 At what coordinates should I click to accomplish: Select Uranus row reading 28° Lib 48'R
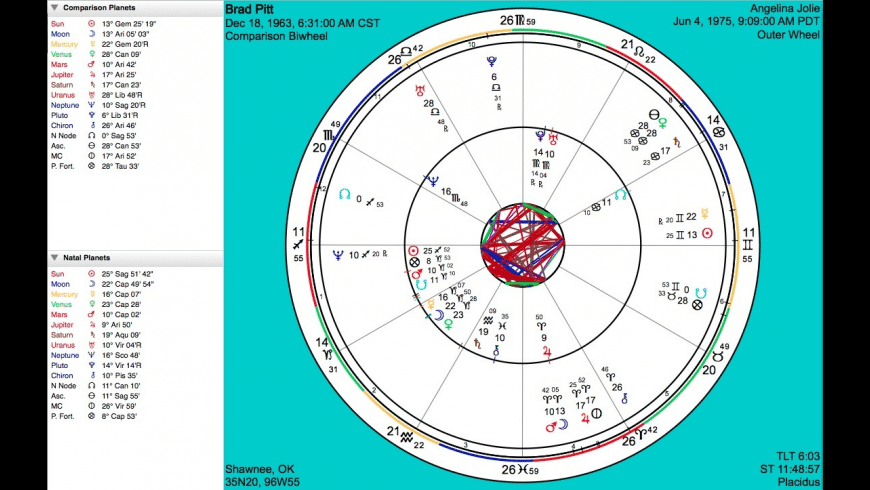(x=96, y=95)
